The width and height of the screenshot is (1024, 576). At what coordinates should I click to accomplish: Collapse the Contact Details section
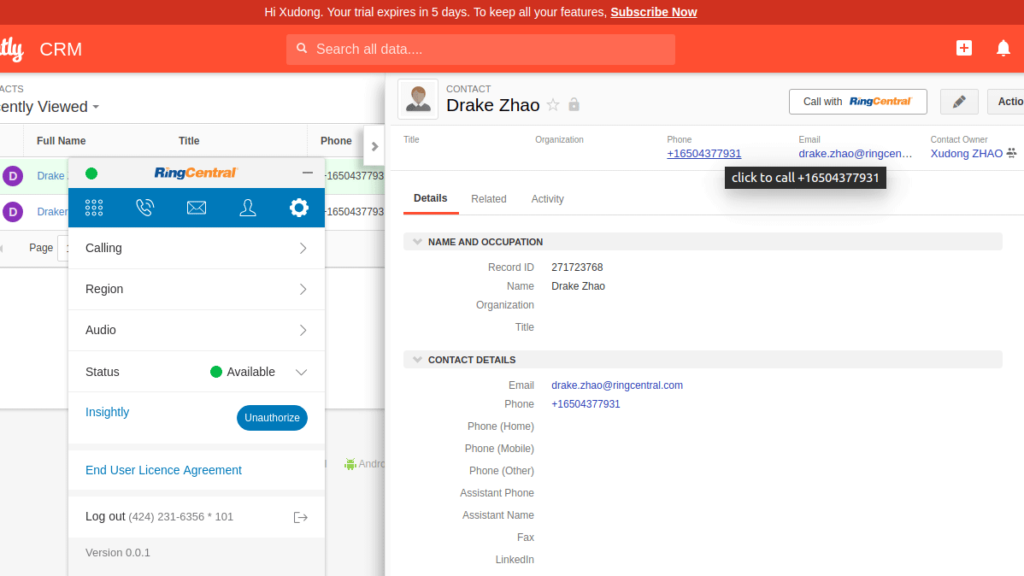tap(417, 360)
